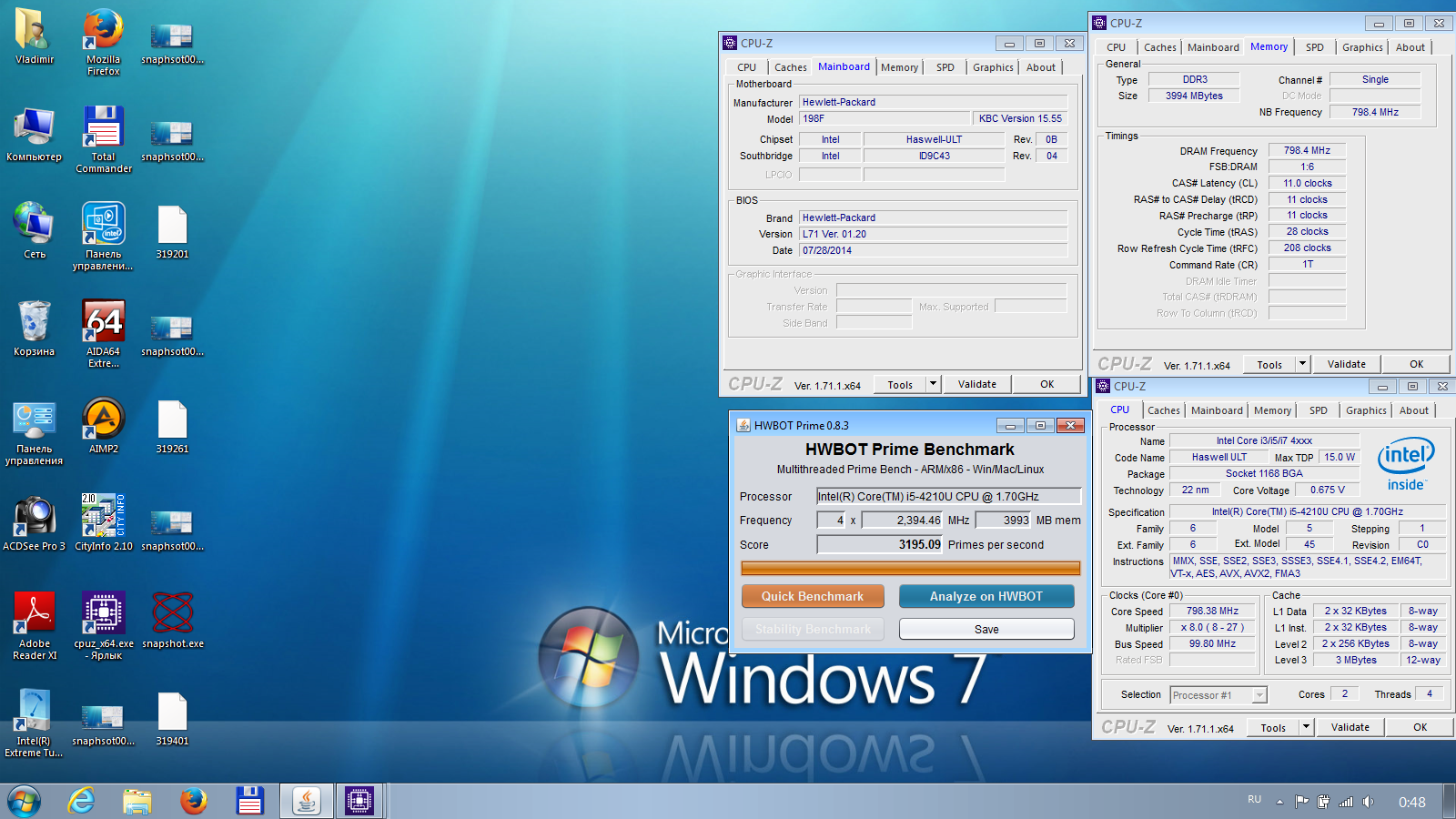Launch ACDSee Pro 3 shortcut
1456x819 pixels.
point(34,523)
